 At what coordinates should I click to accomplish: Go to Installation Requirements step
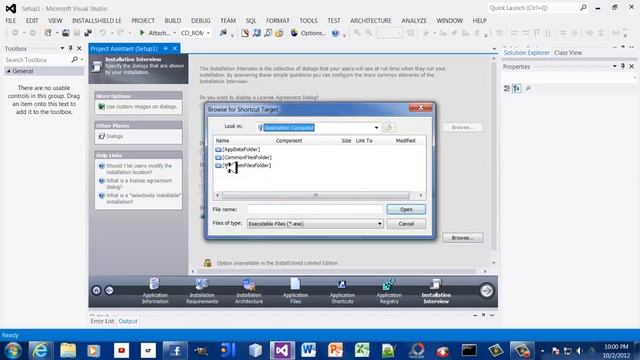point(202,291)
